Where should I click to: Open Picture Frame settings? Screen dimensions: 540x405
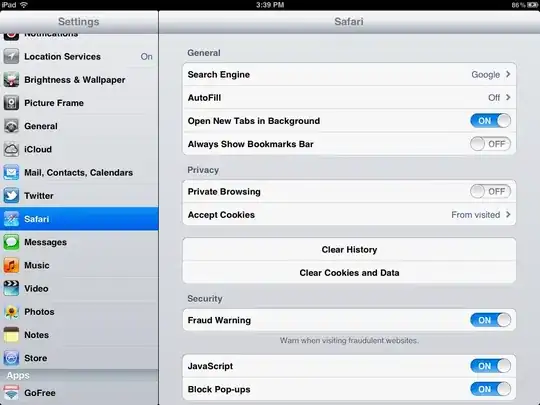tap(79, 103)
